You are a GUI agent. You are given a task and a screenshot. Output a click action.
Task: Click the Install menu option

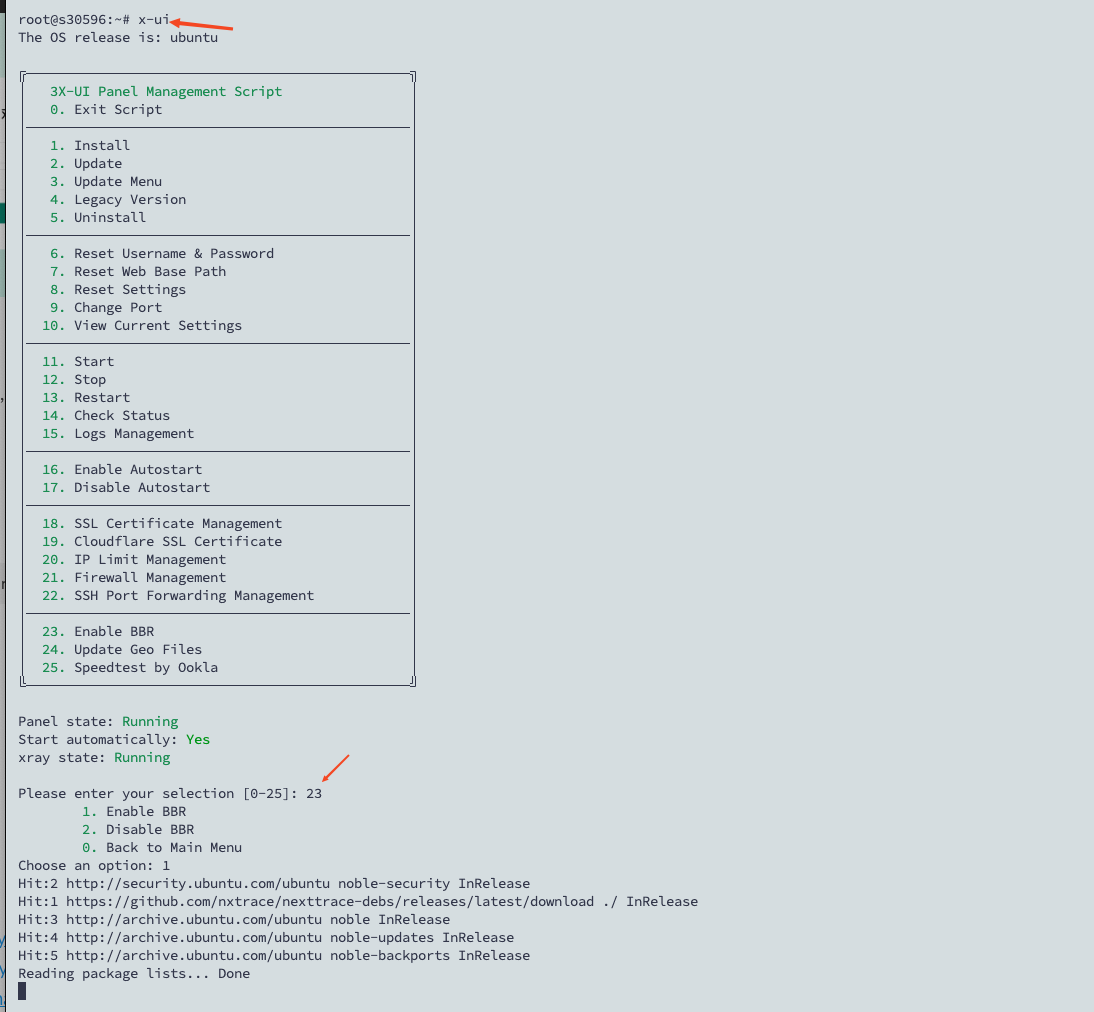(101, 145)
